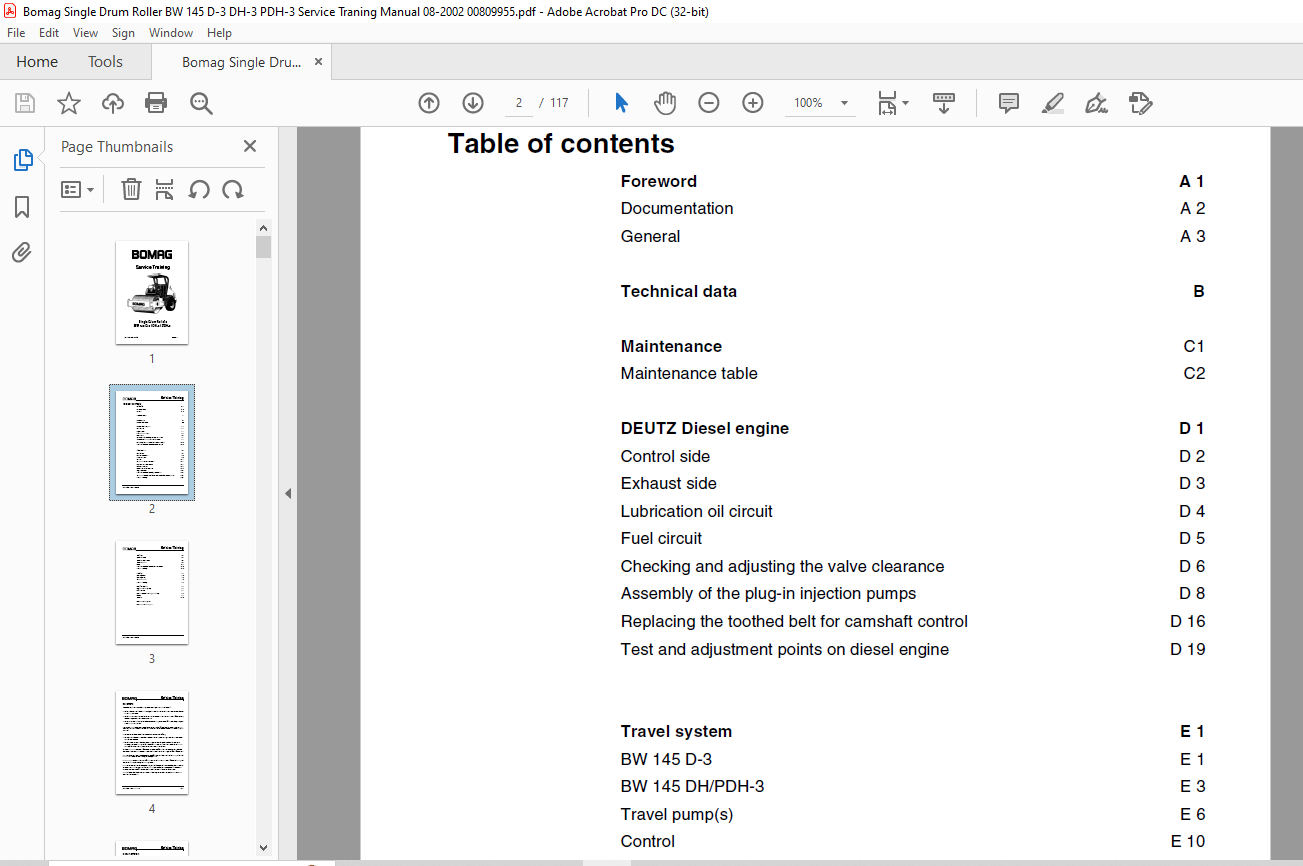Image resolution: width=1303 pixels, height=866 pixels.
Task: Click the stamp tool icon
Action: point(1140,103)
